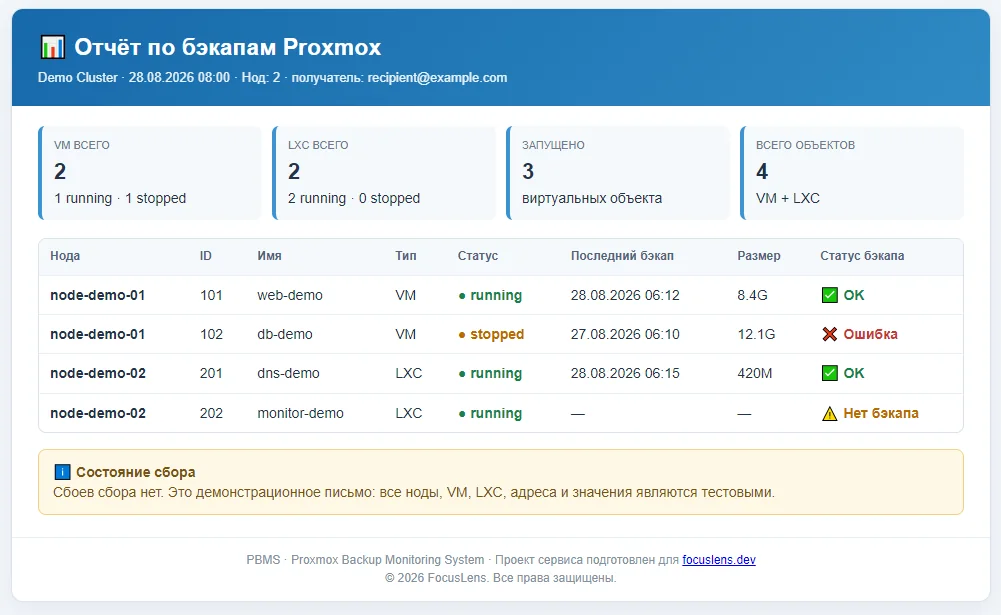Image resolution: width=1001 pixels, height=615 pixels.
Task: Click the Последний бэкап column header
Action: 622,255
